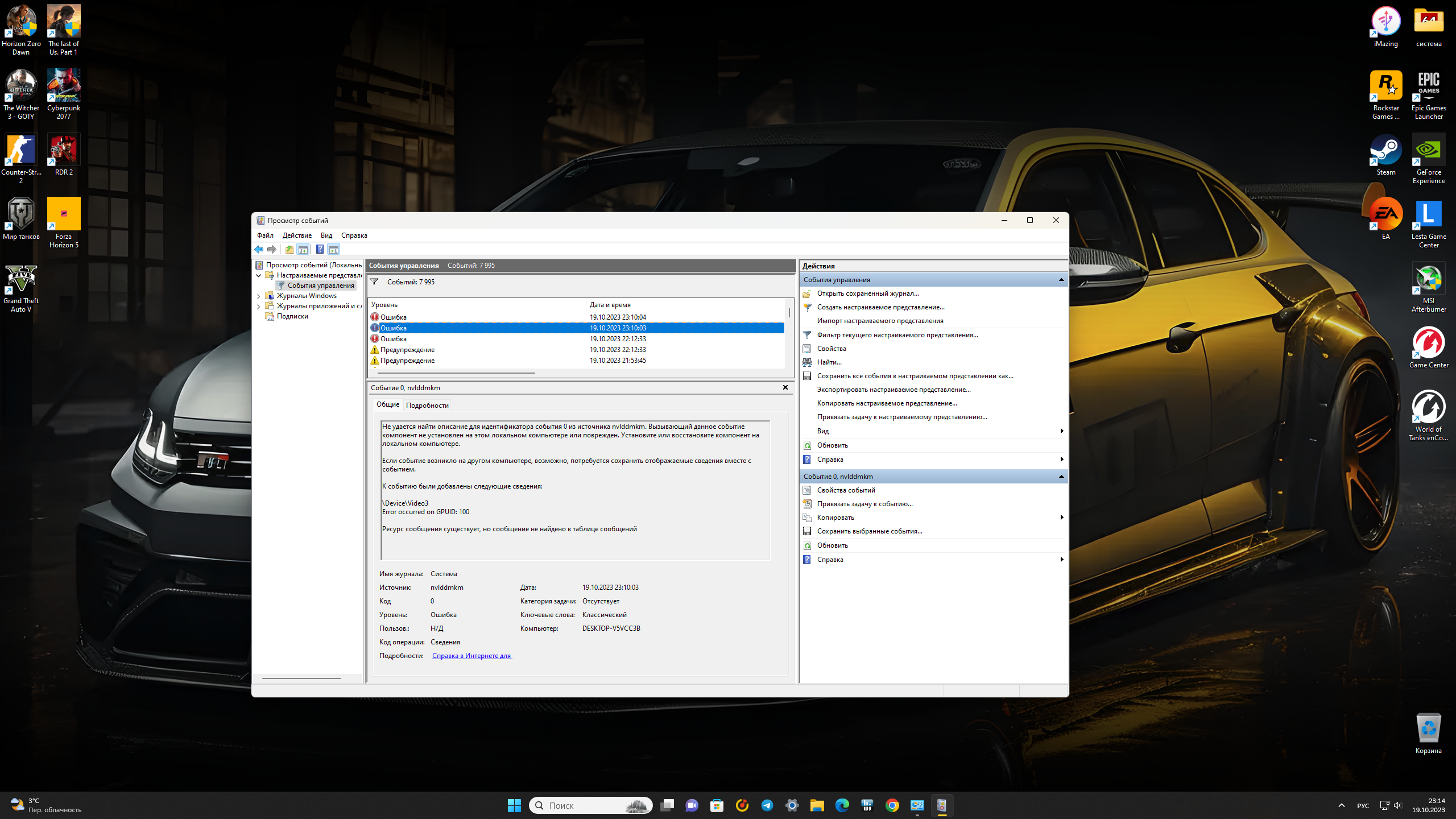Click the filter funnel icon above event list

374,282
